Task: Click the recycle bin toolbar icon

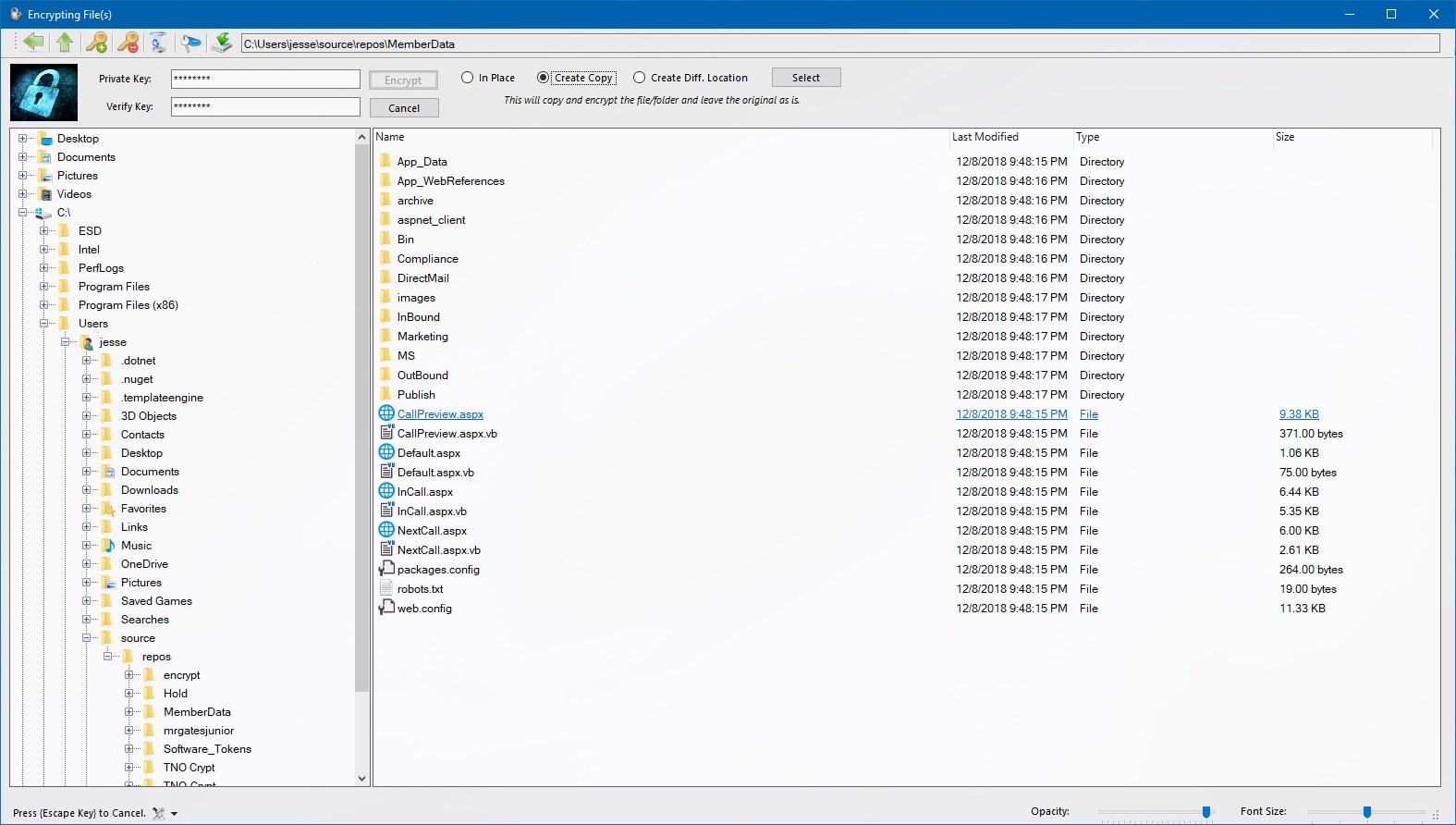Action: [x=159, y=42]
